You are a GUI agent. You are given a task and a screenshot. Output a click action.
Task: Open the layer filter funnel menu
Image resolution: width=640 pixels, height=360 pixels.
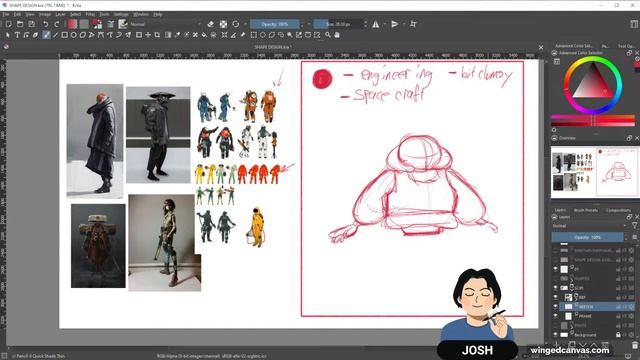[635, 225]
